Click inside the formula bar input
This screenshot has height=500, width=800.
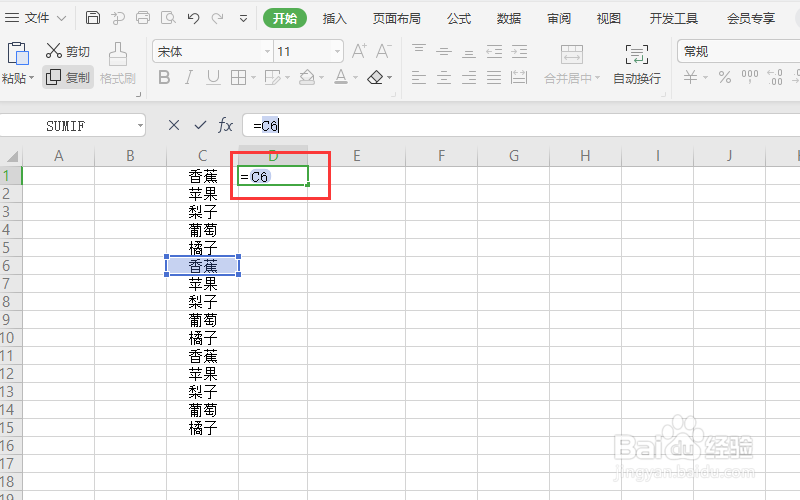click(x=520, y=125)
